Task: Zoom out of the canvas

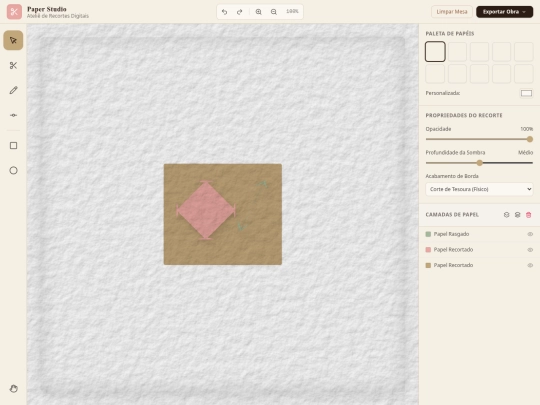Action: 274,12
